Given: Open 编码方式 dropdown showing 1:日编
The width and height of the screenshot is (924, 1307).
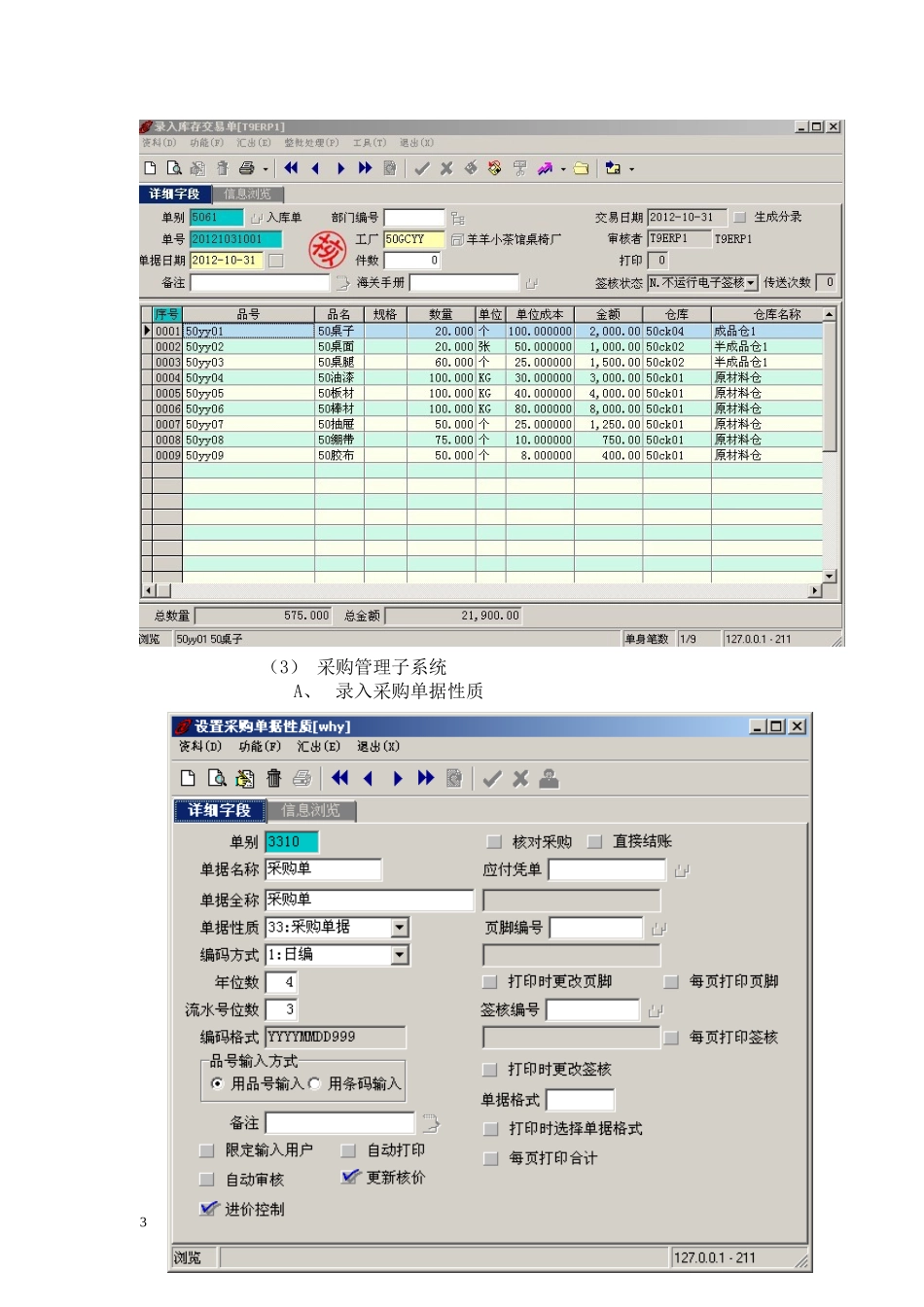Looking at the screenshot, I should click(400, 955).
